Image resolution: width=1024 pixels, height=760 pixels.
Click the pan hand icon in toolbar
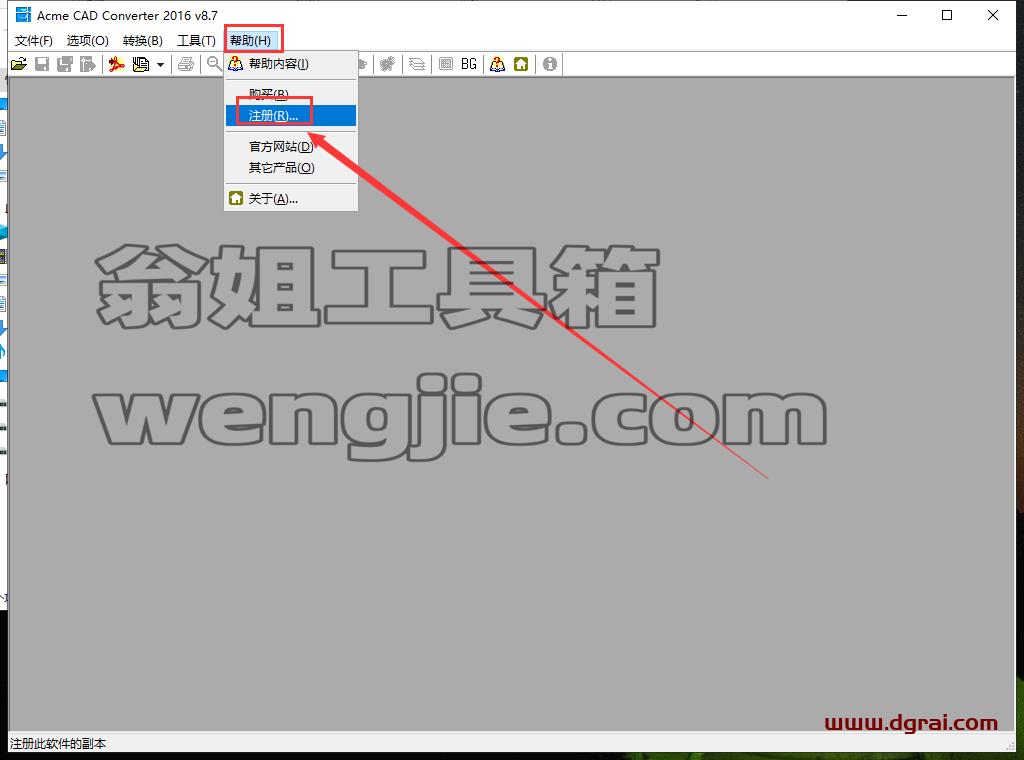(x=388, y=64)
